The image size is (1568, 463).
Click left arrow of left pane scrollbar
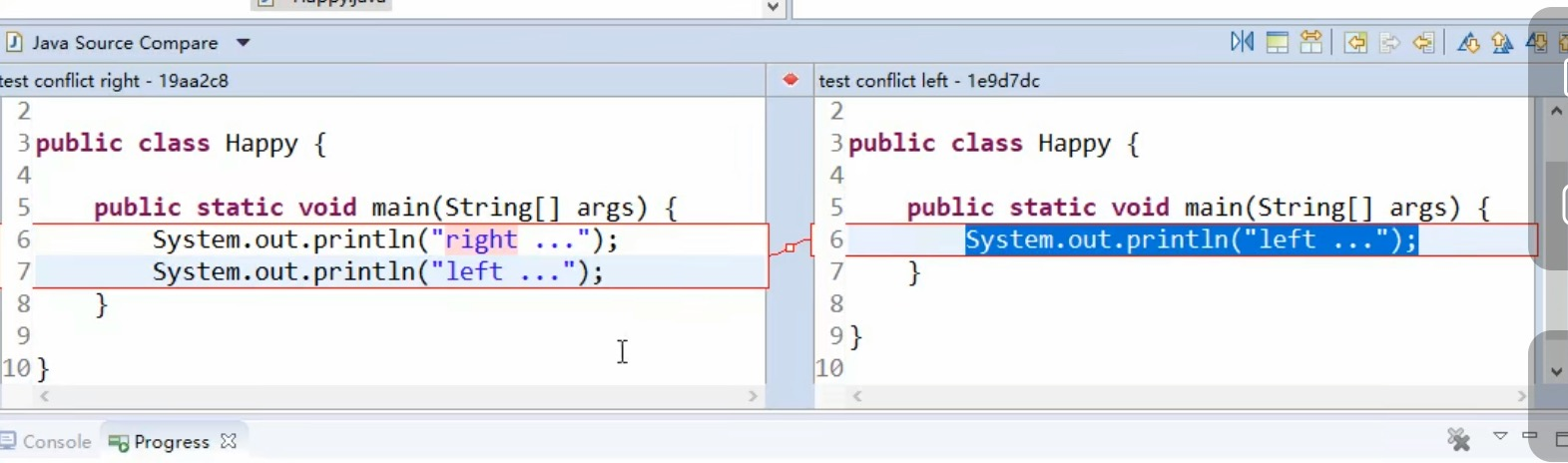[44, 396]
